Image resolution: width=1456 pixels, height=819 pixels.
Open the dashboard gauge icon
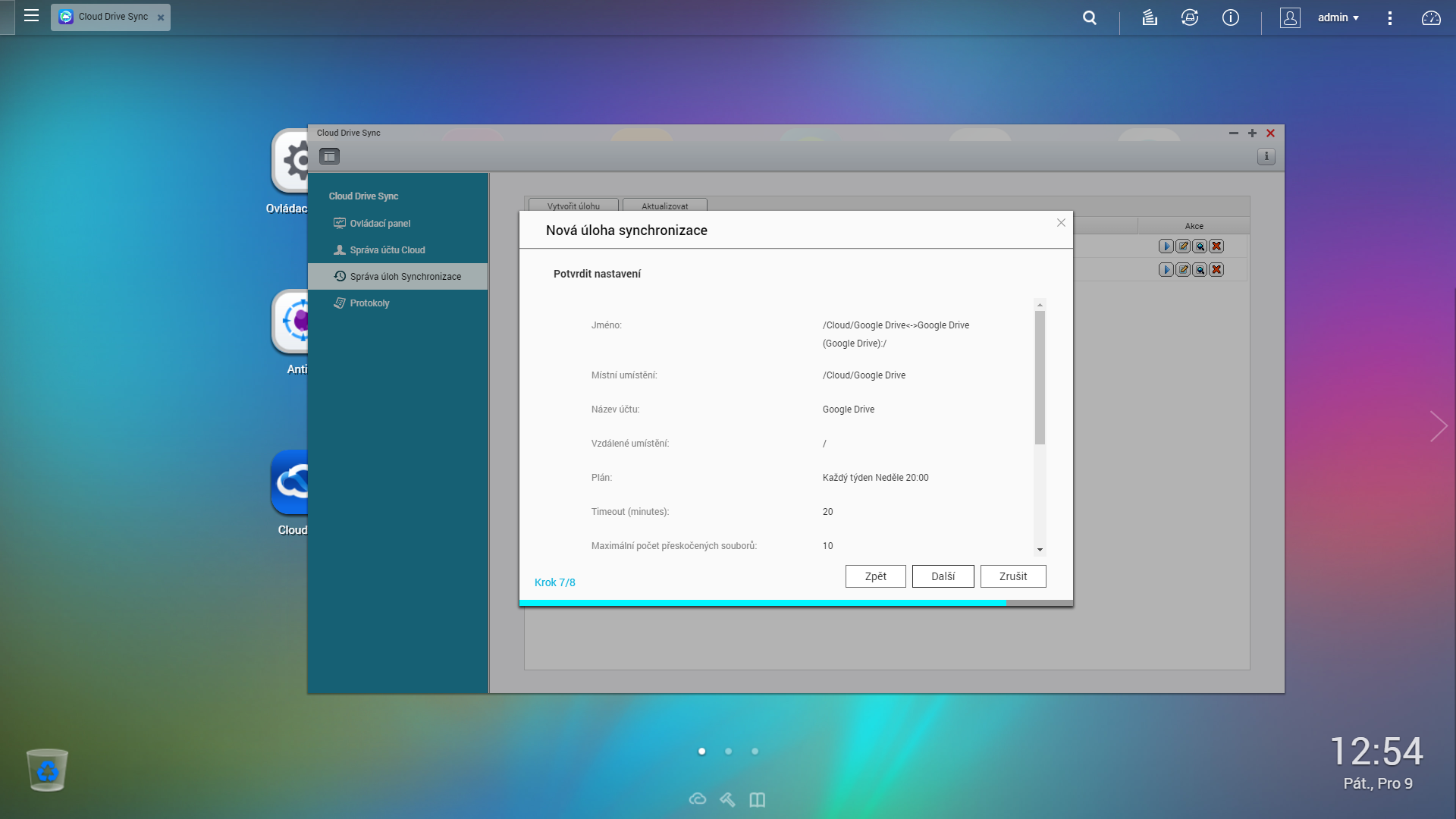click(x=1431, y=17)
